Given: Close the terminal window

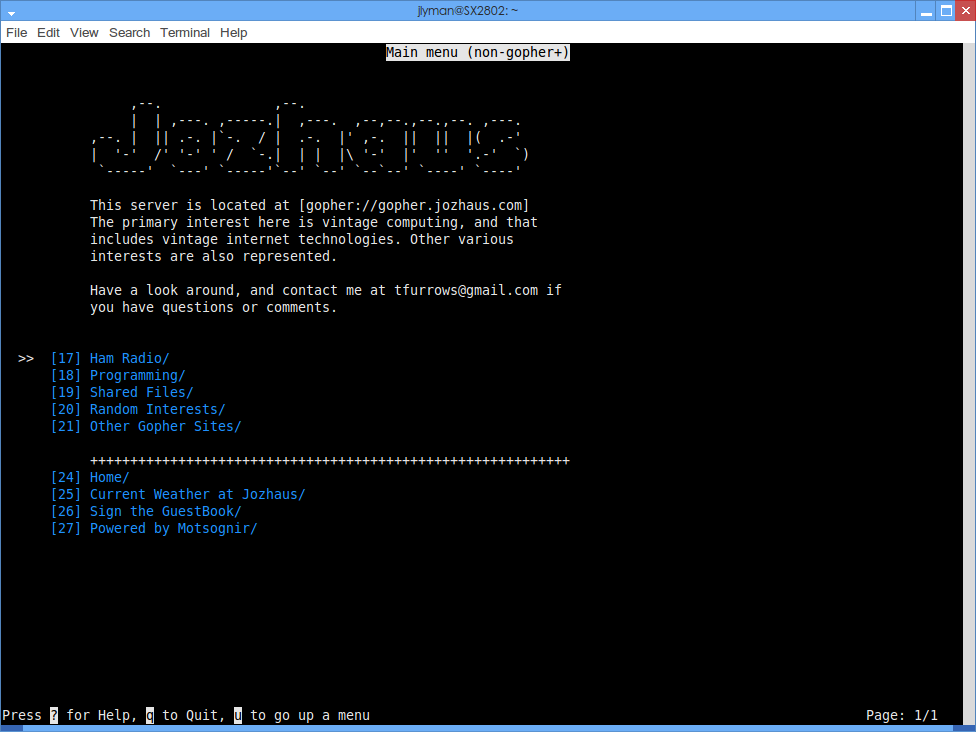Looking at the screenshot, I should click(963, 11).
